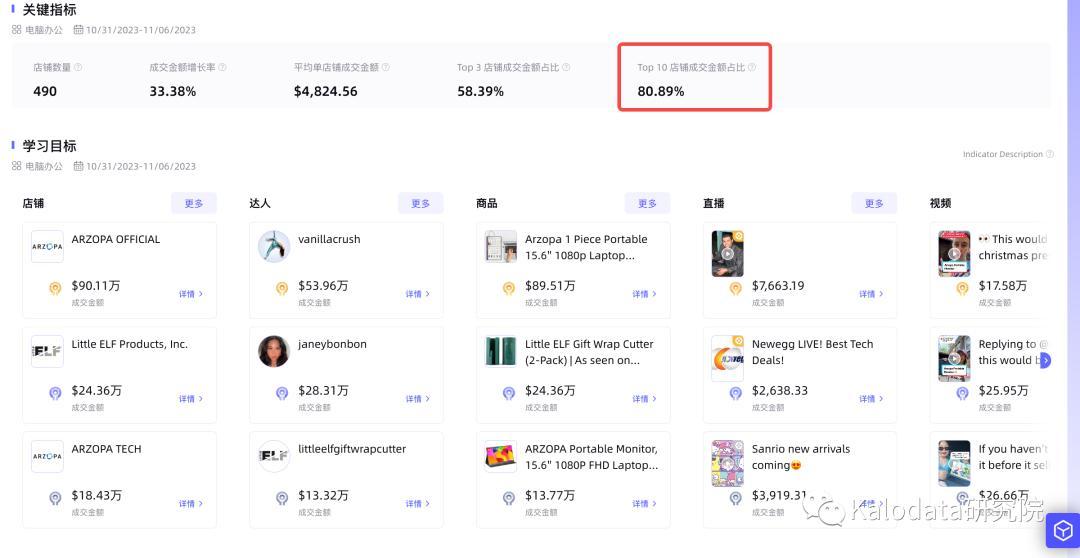Click ARZOPA TECH shop logo
This screenshot has height=558, width=1080.
point(48,456)
